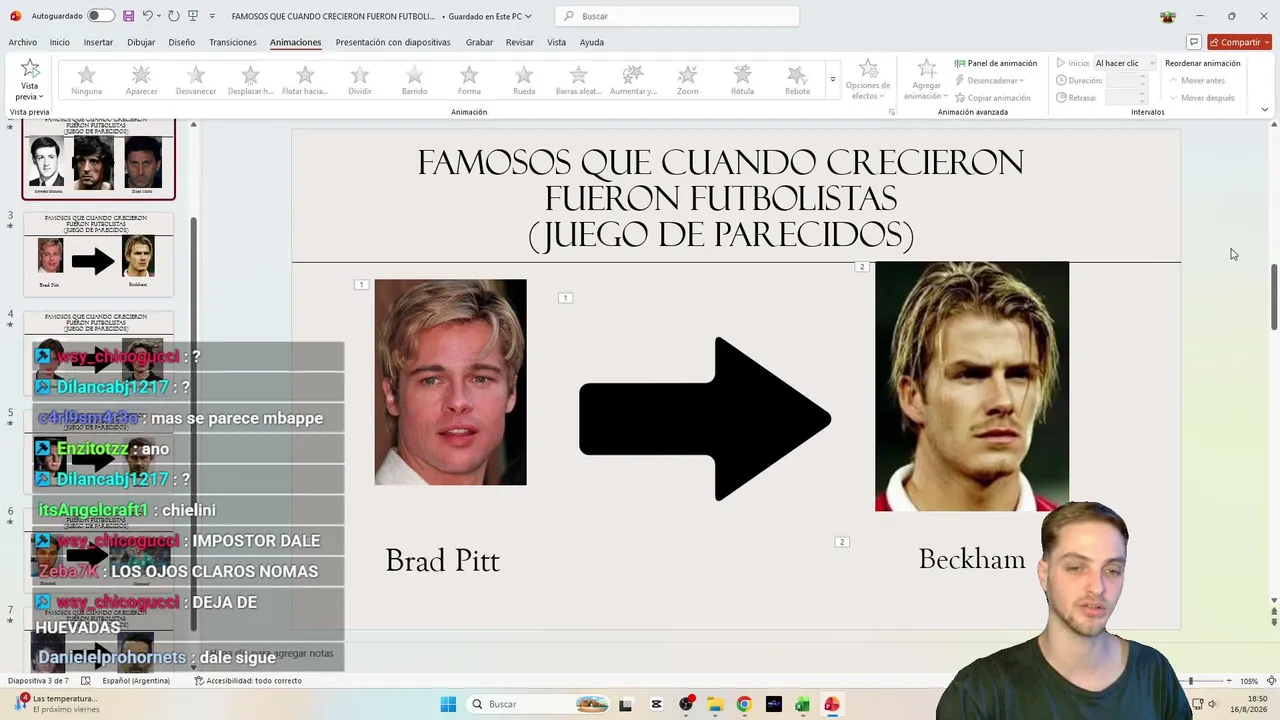
Task: Select the Rebote animation effect
Action: (797, 80)
